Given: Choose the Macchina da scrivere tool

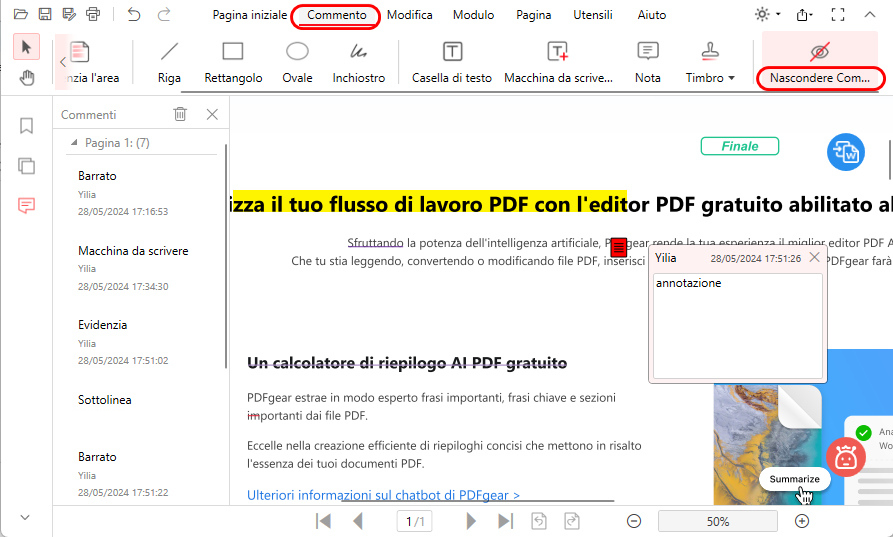Looking at the screenshot, I should coord(558,63).
